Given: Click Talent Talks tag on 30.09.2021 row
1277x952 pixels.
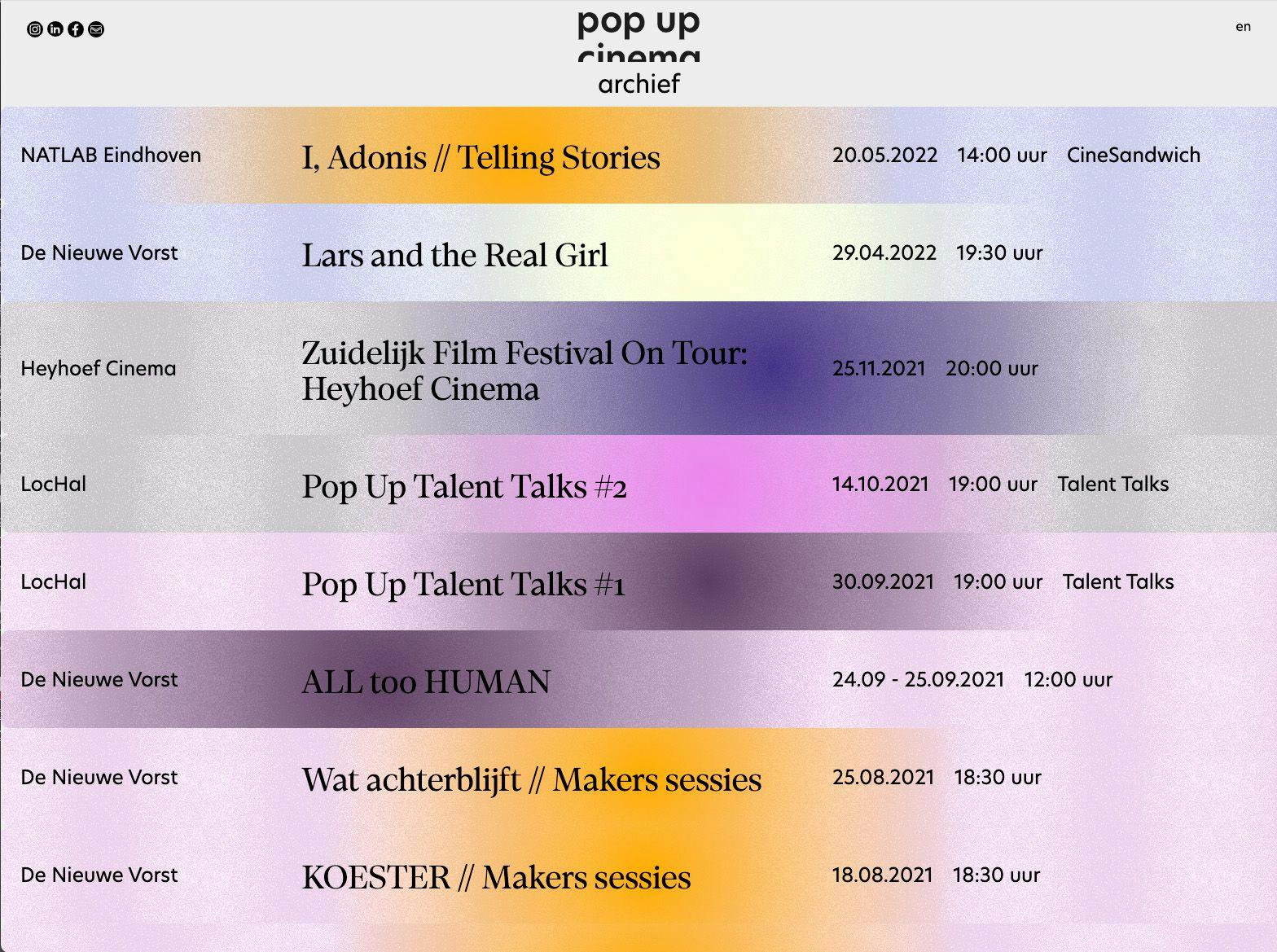Looking at the screenshot, I should pos(1117,581).
